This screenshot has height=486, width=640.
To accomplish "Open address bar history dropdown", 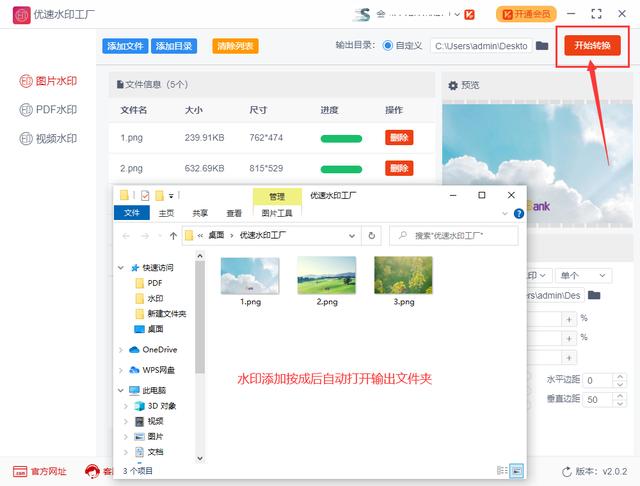I will (352, 236).
